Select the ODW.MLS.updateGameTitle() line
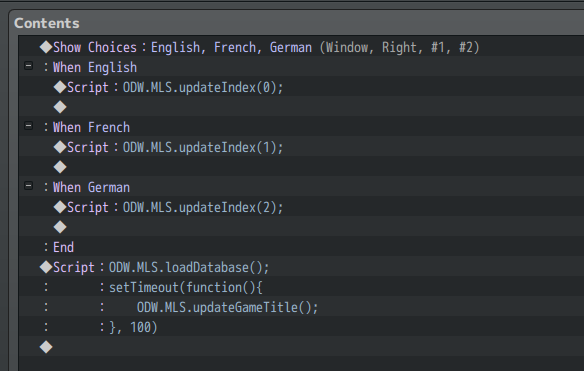Viewport: 584px width, 371px height. click(x=301, y=307)
